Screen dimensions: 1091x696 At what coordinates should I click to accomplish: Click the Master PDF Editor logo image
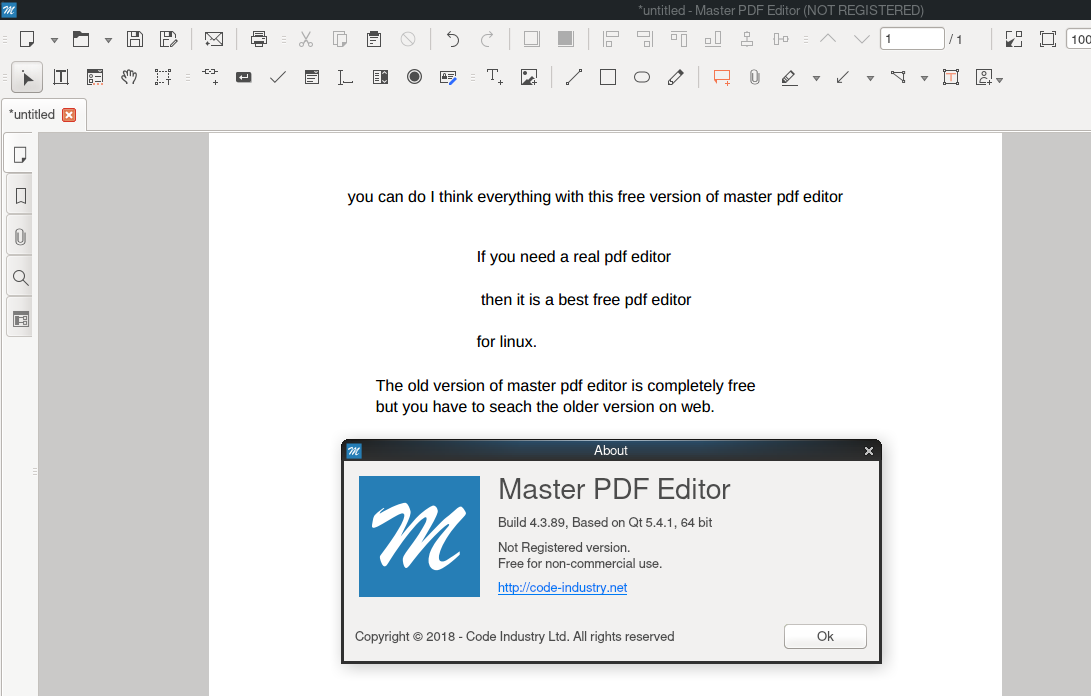pyautogui.click(x=420, y=537)
